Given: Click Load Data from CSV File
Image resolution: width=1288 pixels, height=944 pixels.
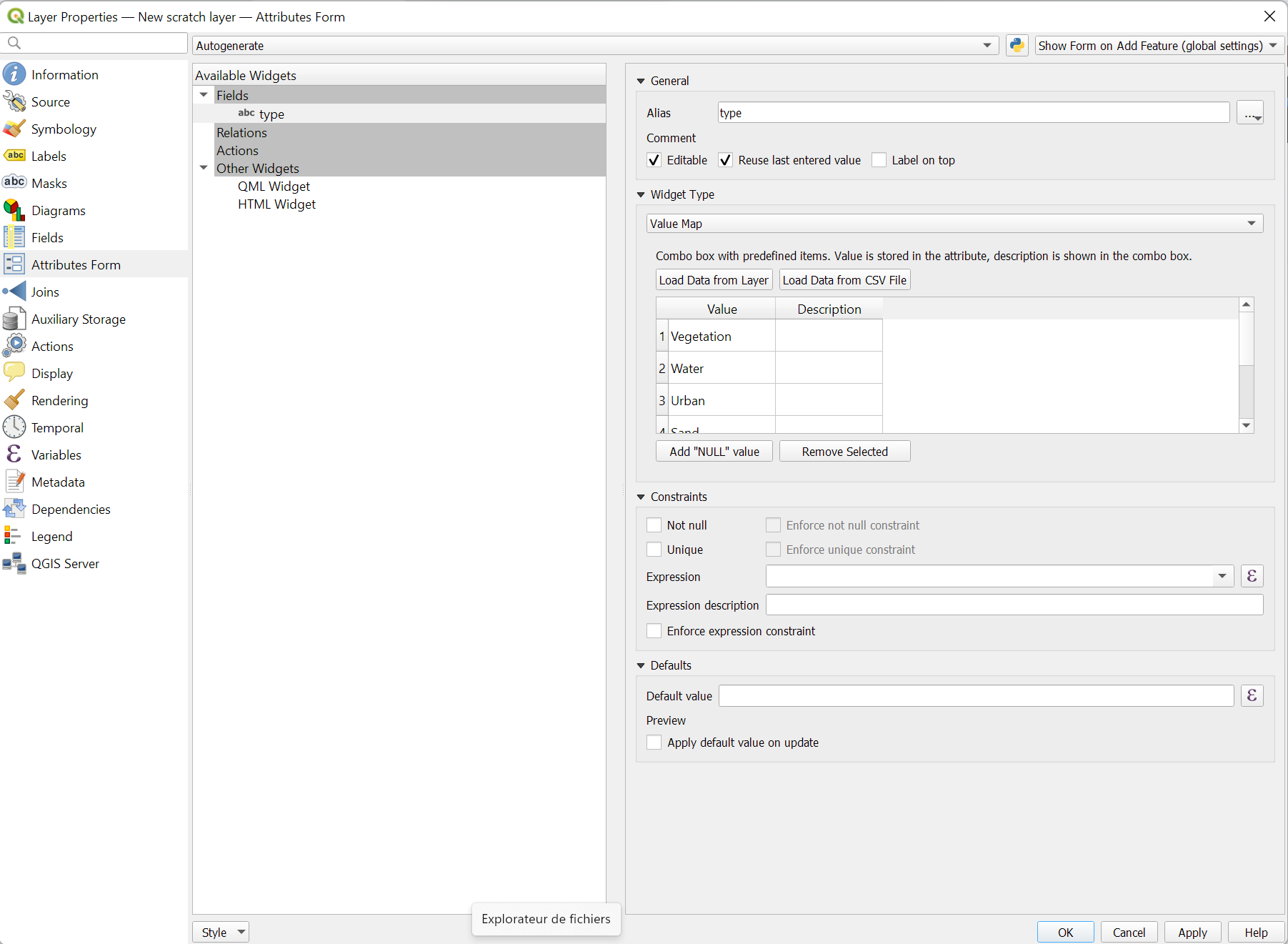Looking at the screenshot, I should pos(844,279).
